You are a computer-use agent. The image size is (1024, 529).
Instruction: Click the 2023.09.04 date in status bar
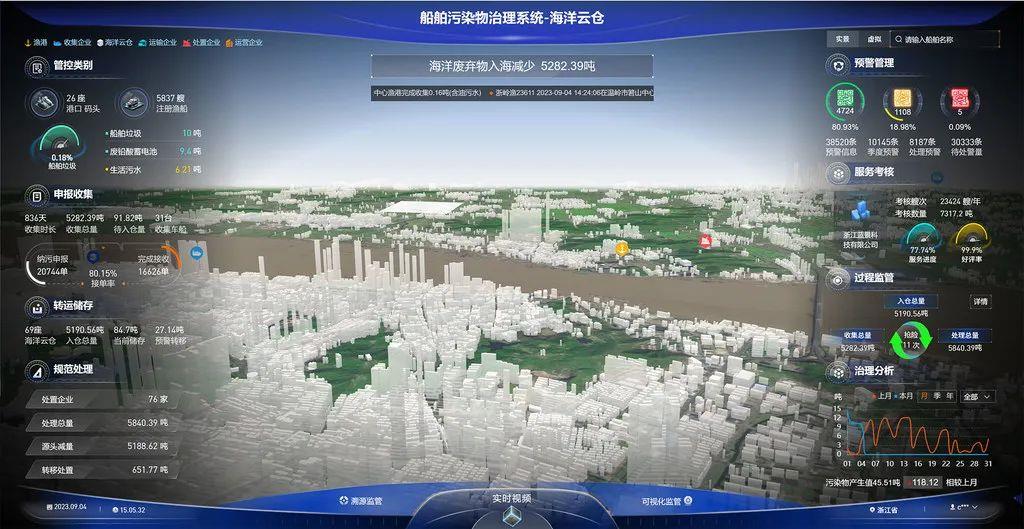click(x=67, y=507)
